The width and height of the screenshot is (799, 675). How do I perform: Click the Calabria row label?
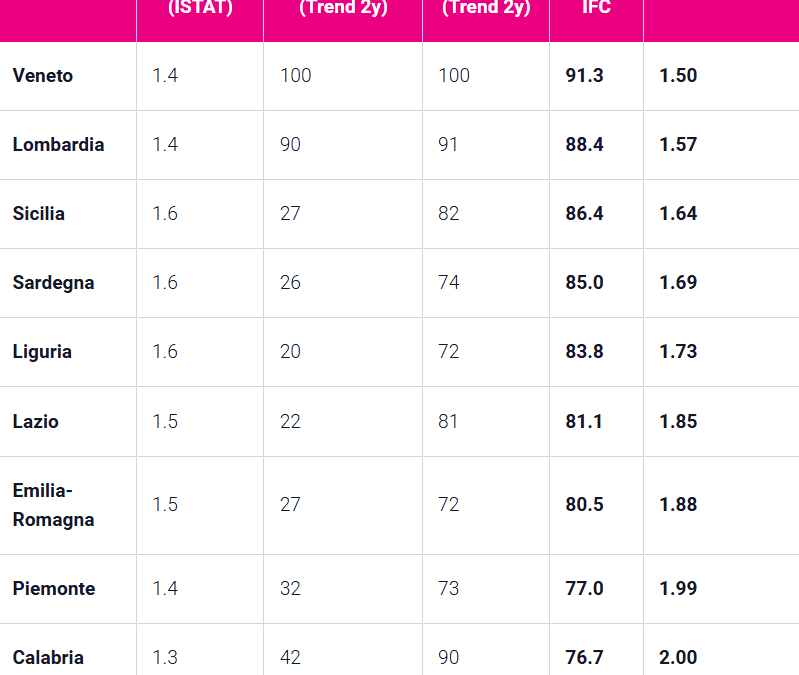(48, 658)
